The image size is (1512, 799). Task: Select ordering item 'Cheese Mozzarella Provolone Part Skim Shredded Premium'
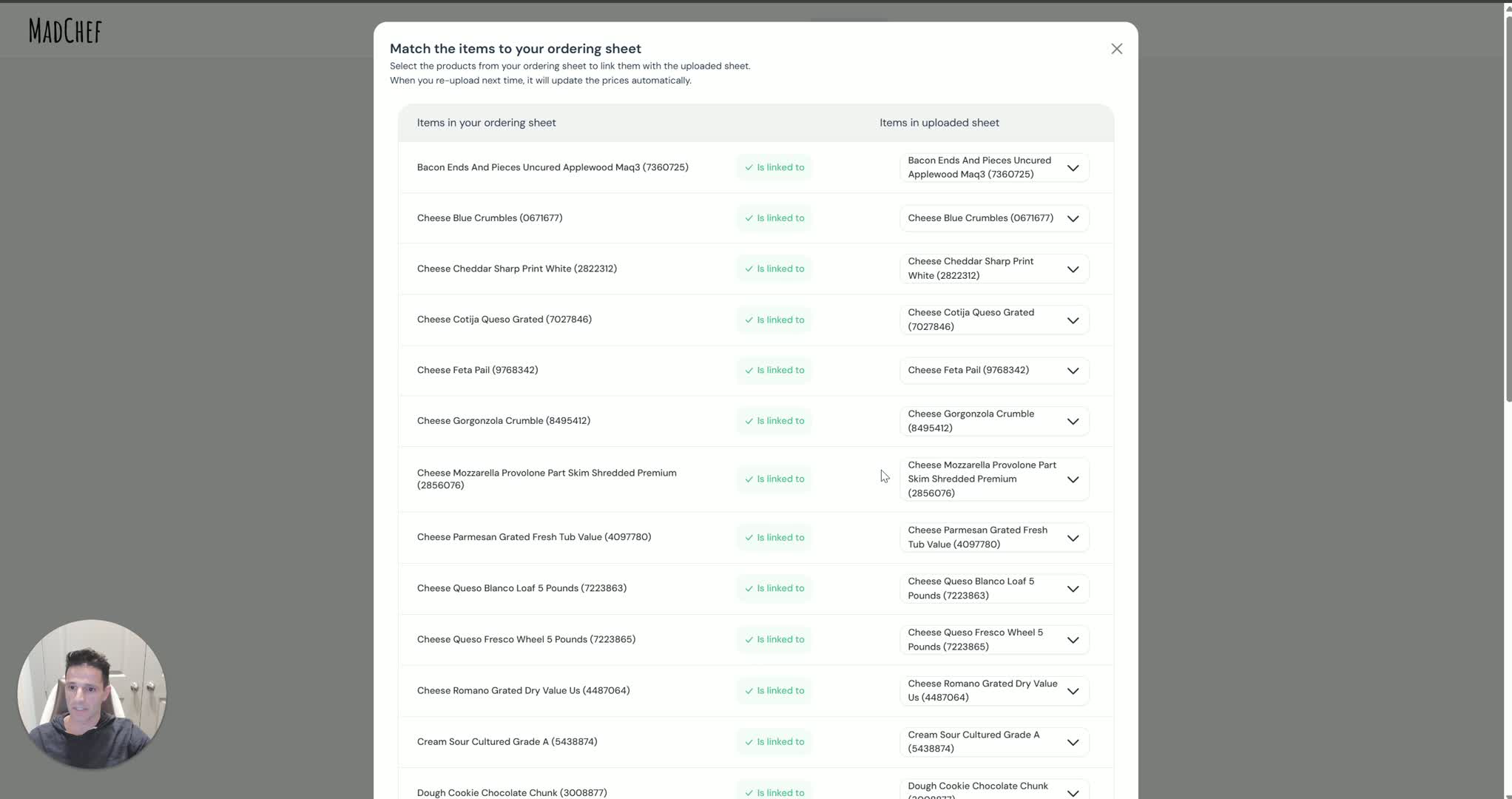(547, 479)
